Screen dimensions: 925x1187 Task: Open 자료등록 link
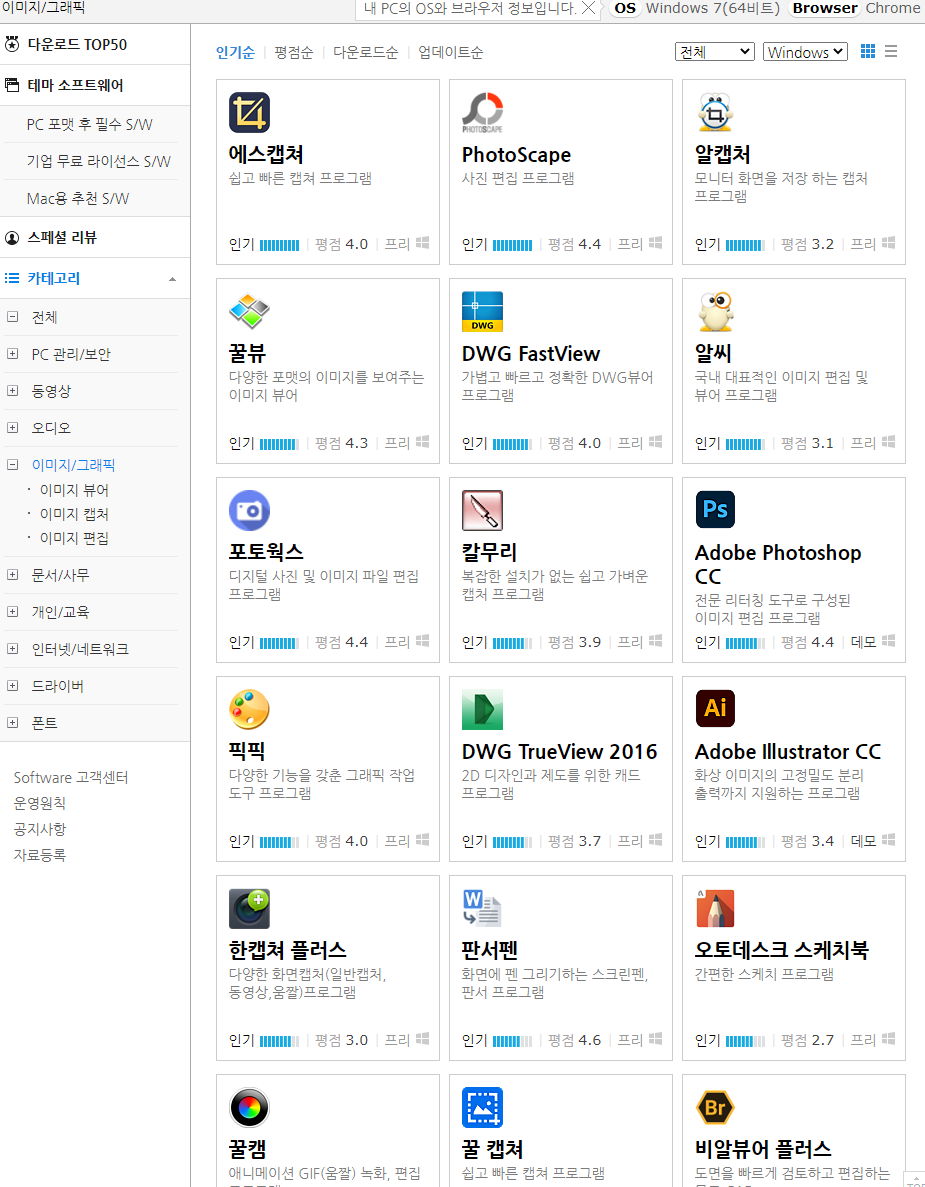click(x=39, y=855)
